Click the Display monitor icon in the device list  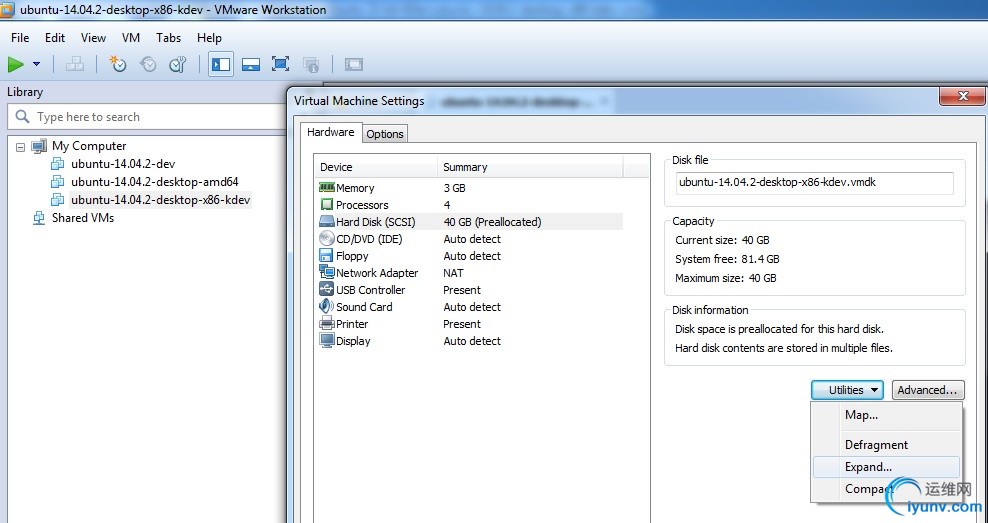326,340
